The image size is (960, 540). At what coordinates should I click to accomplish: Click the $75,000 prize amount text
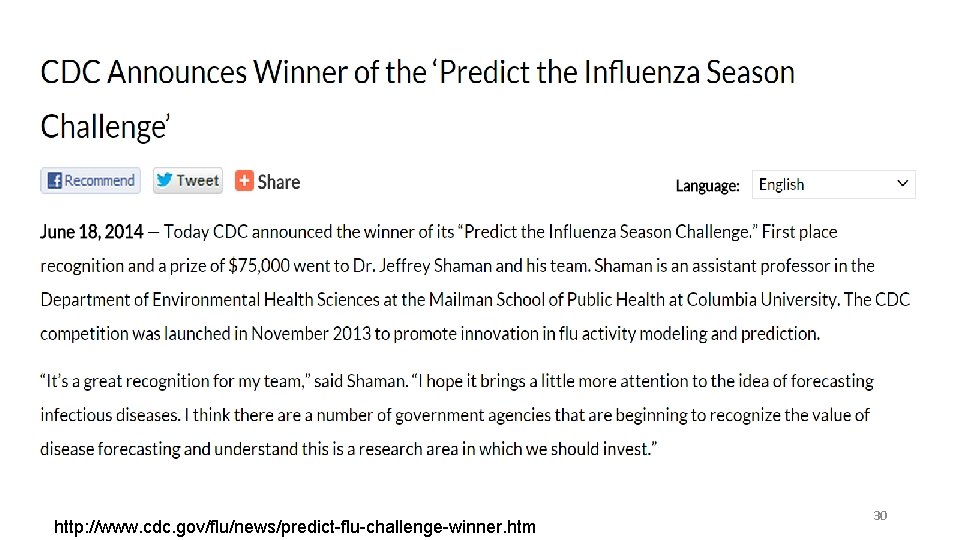click(259, 266)
